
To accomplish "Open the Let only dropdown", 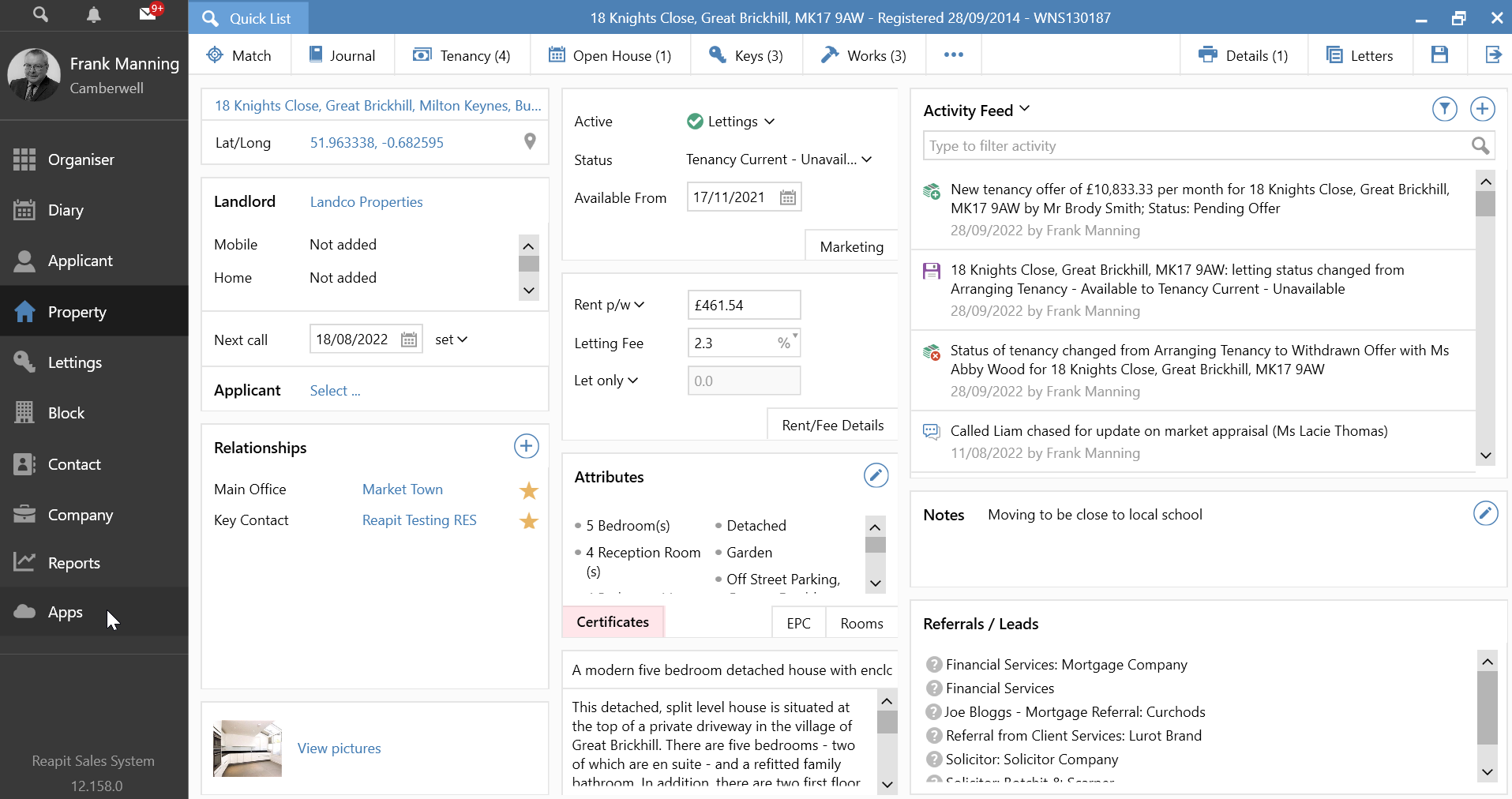I will point(632,380).
